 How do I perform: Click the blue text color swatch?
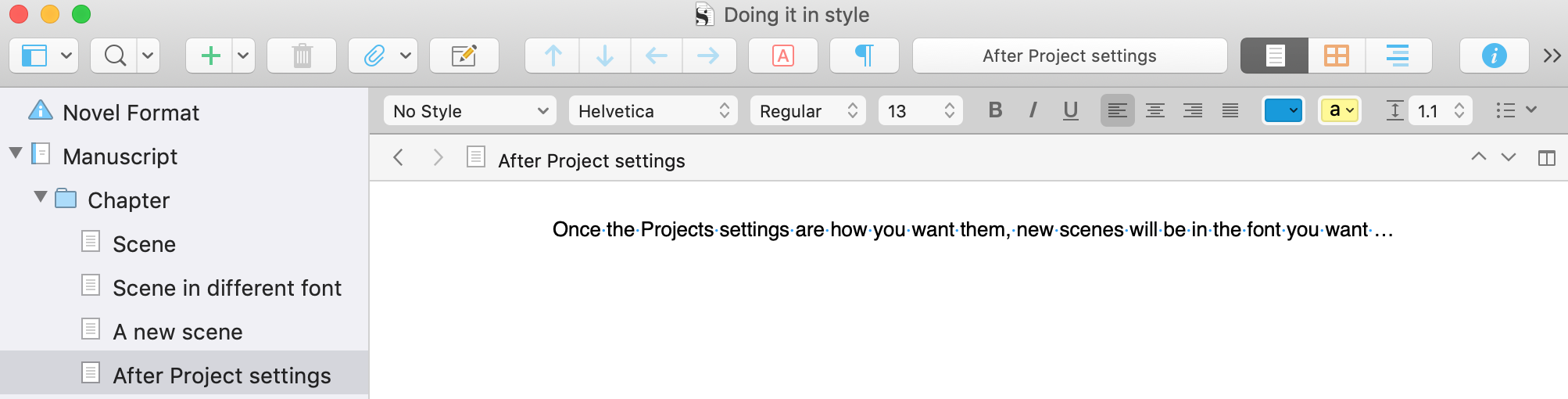(x=1283, y=111)
